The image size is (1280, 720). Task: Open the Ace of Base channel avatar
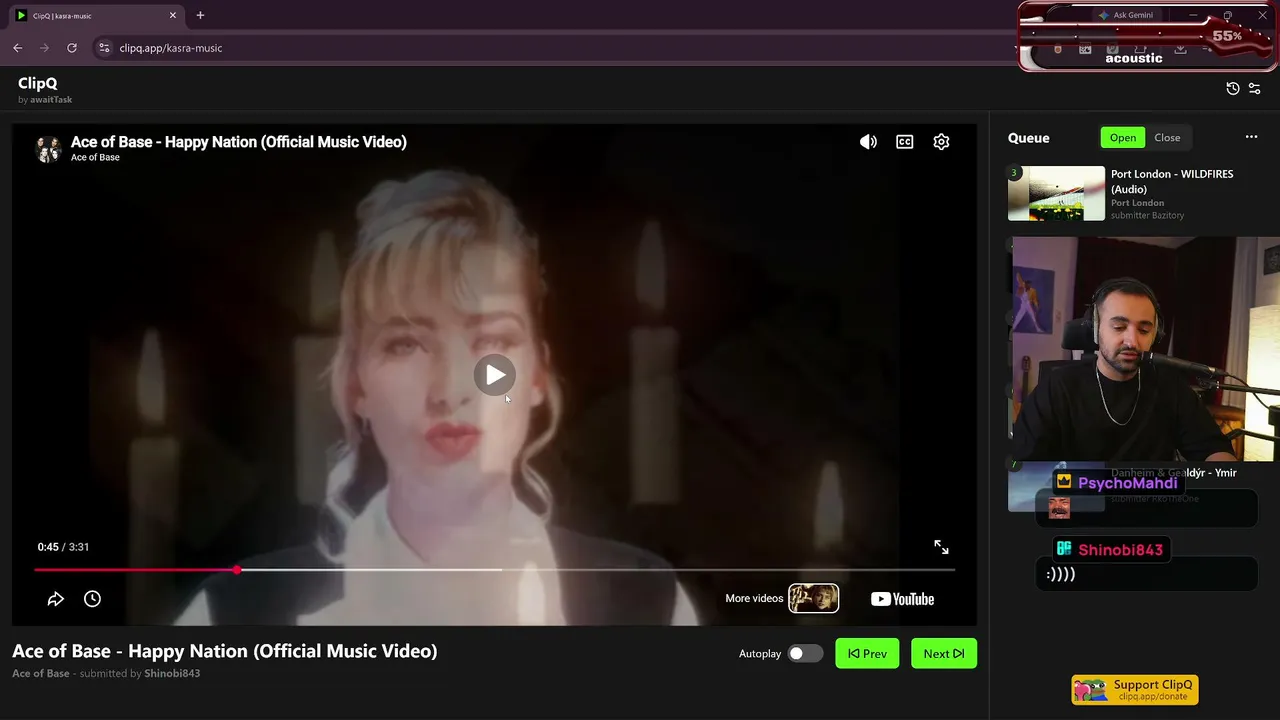pos(49,149)
